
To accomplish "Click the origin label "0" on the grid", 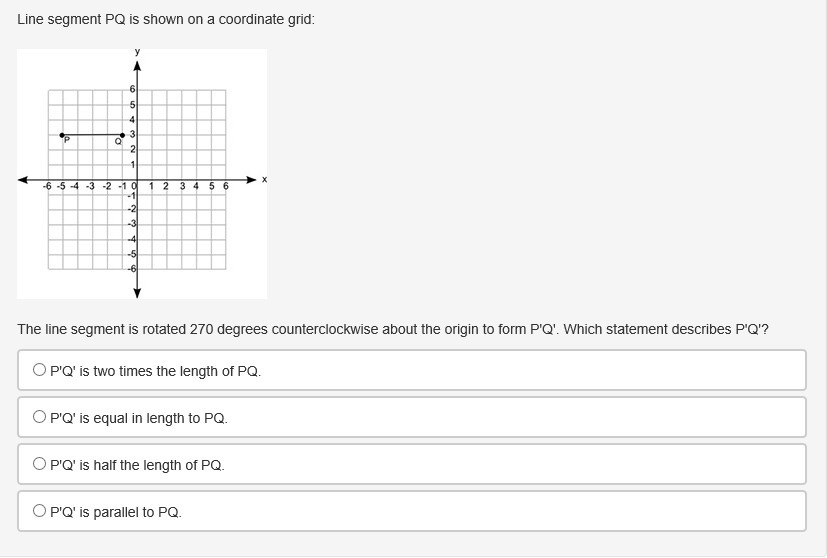I will tap(133, 186).
